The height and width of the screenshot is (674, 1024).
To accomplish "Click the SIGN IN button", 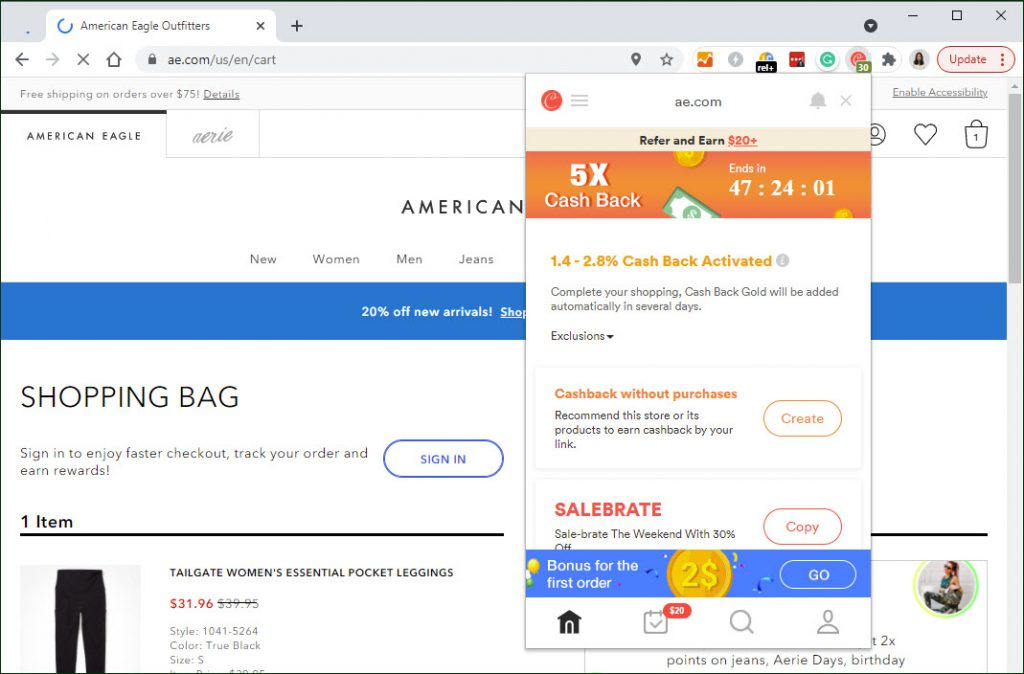I will coord(443,459).
